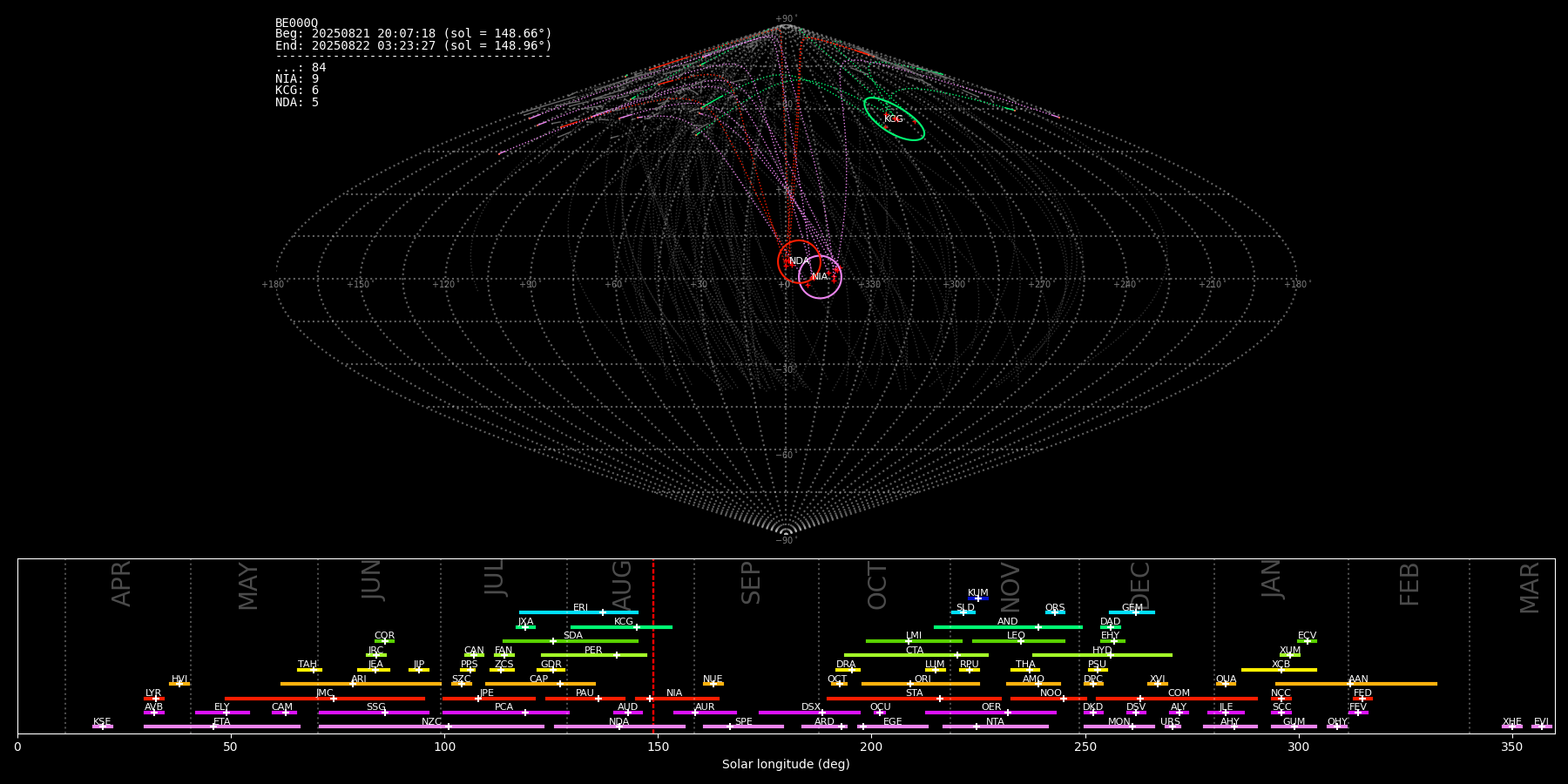Screen dimensions: 1568x784
Task: Select the NDA label in the timeline
Action: pos(618,722)
